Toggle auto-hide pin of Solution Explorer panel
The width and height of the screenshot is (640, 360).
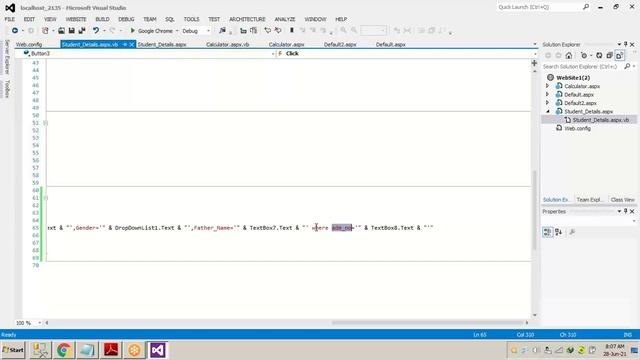click(625, 44)
